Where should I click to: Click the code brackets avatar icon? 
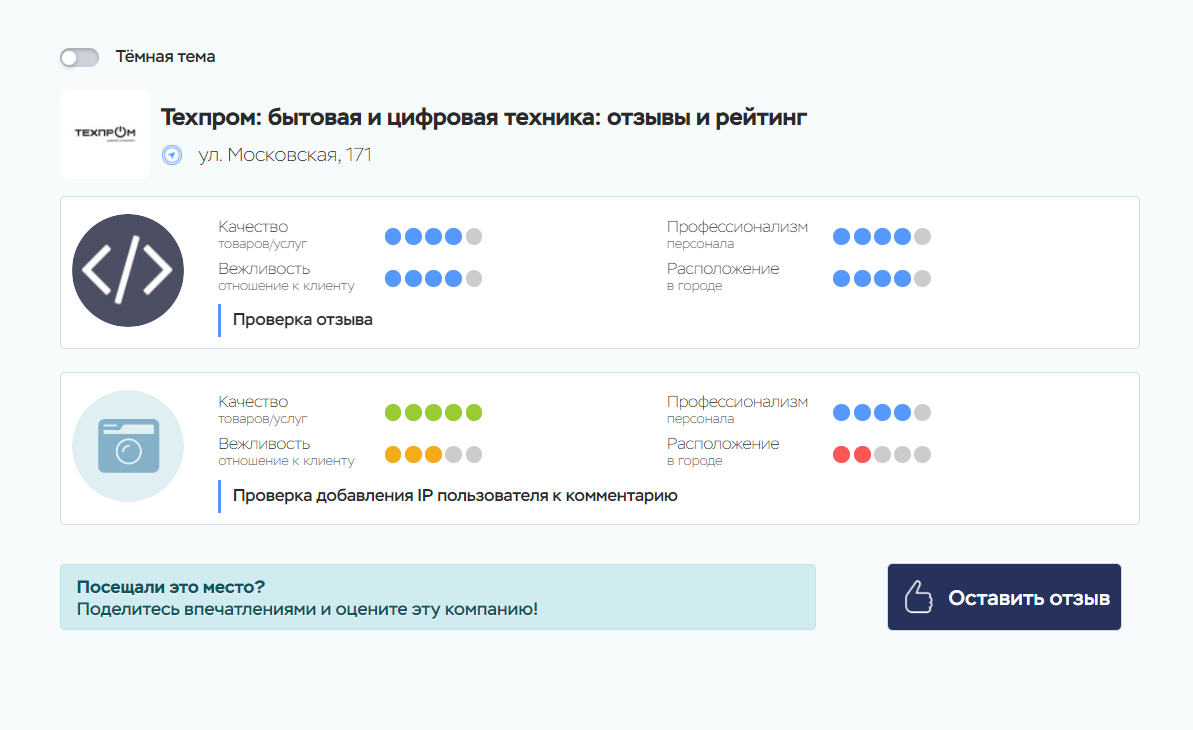128,270
